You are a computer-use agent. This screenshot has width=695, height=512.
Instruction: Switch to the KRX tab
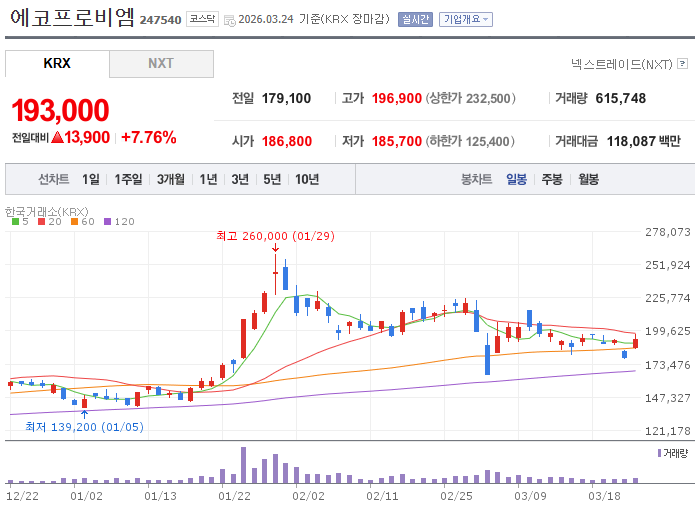pyautogui.click(x=57, y=63)
